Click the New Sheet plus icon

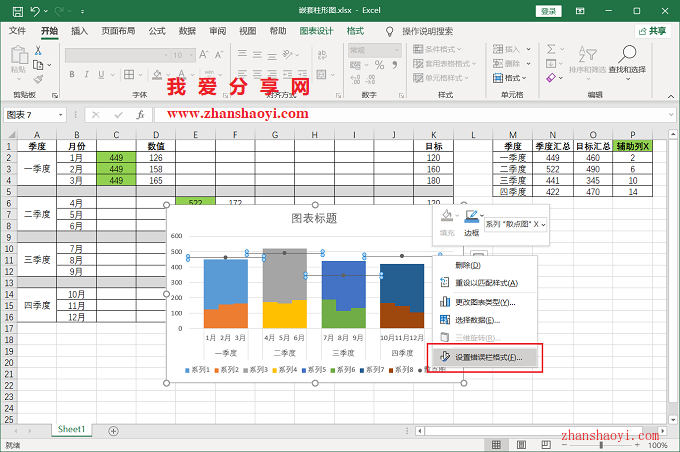pyautogui.click(x=113, y=431)
